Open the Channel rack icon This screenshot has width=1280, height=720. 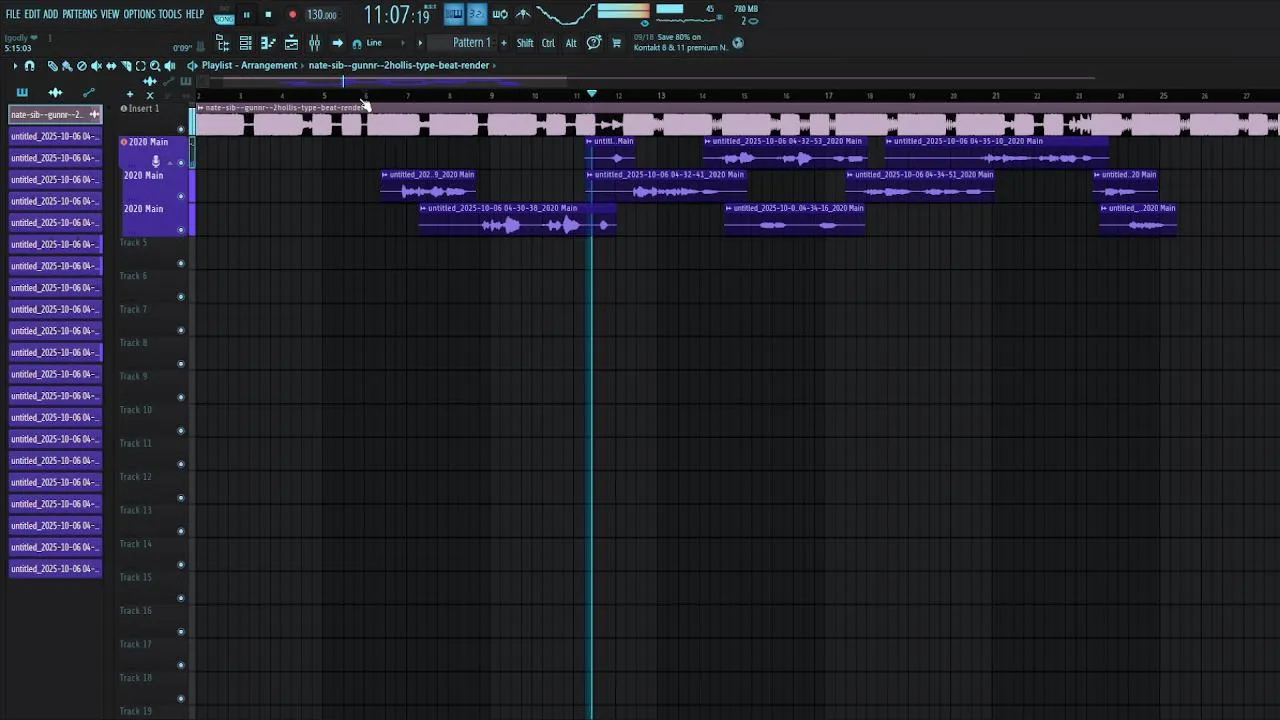[x=245, y=43]
